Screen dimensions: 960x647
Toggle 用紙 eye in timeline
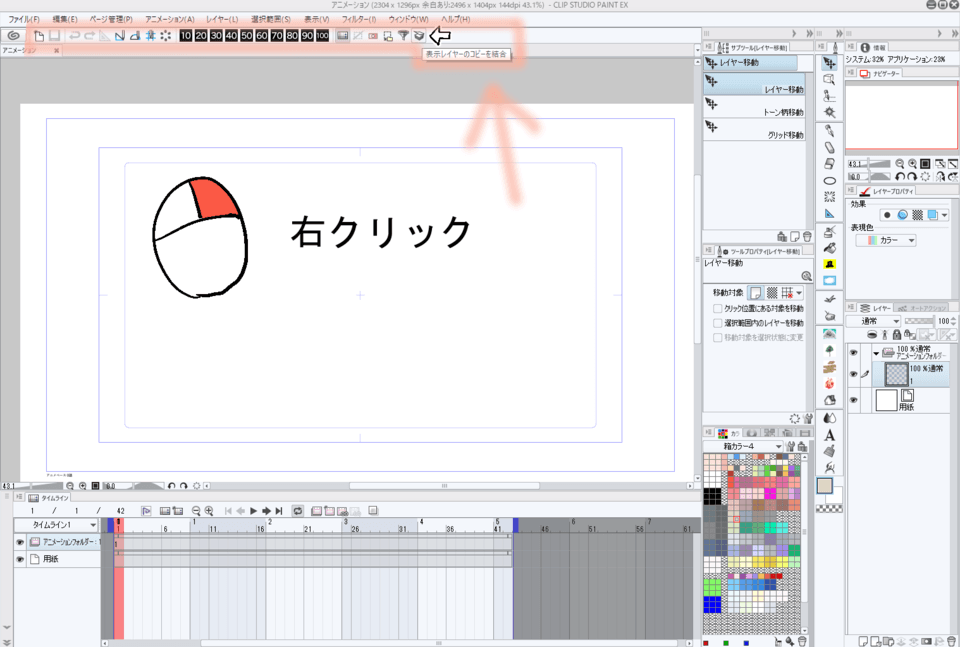click(x=20, y=559)
